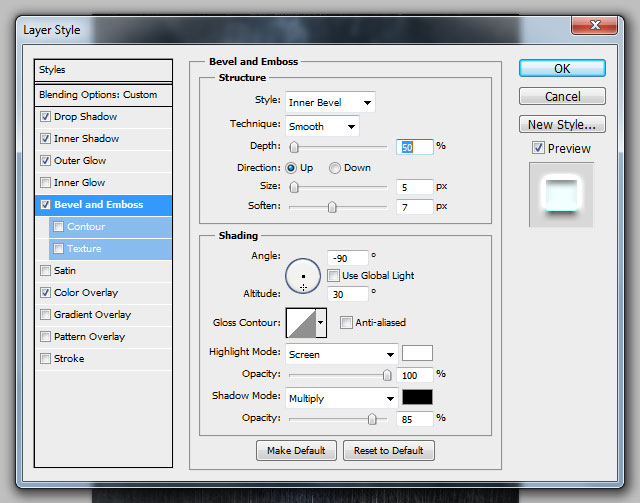Open the Contour sub-settings row
Image resolution: width=640 pixels, height=503 pixels.
point(110,227)
